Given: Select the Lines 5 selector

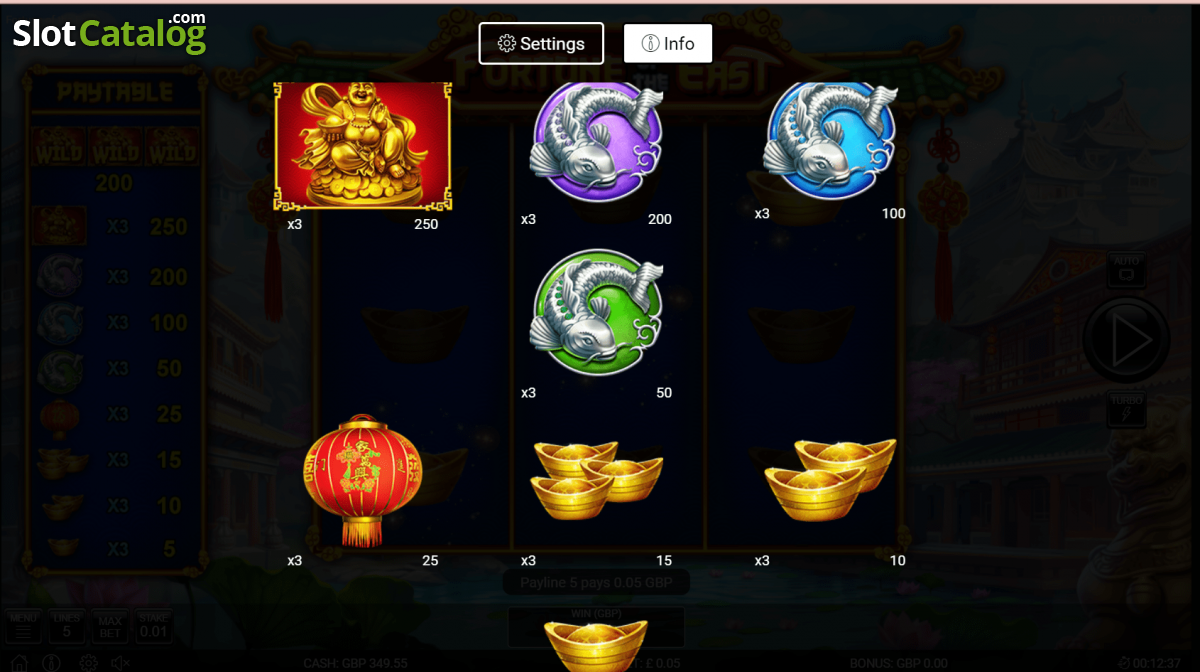Looking at the screenshot, I should pyautogui.click(x=67, y=627).
